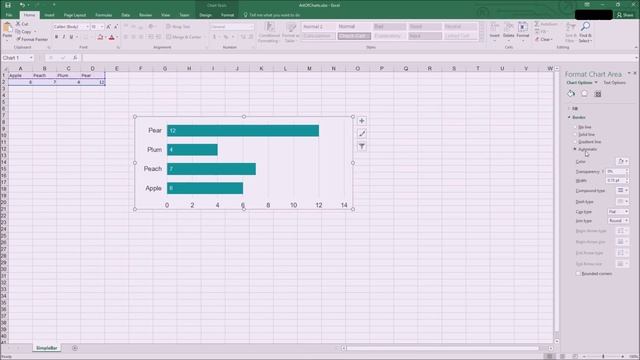This screenshot has height=360, width=640.
Task: Click the Pear bar in chart
Action: (243, 131)
